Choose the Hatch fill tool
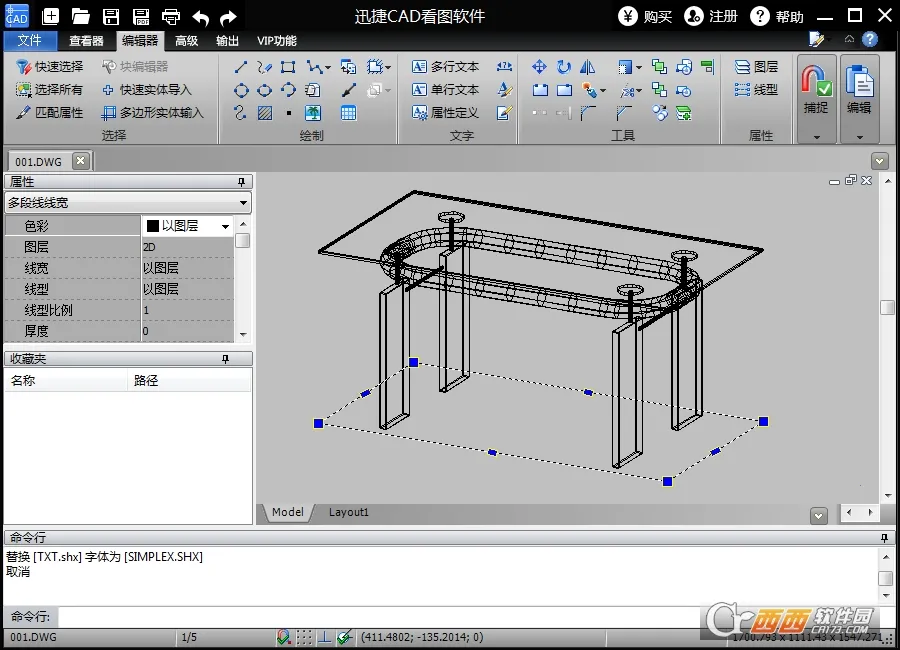 (265, 113)
